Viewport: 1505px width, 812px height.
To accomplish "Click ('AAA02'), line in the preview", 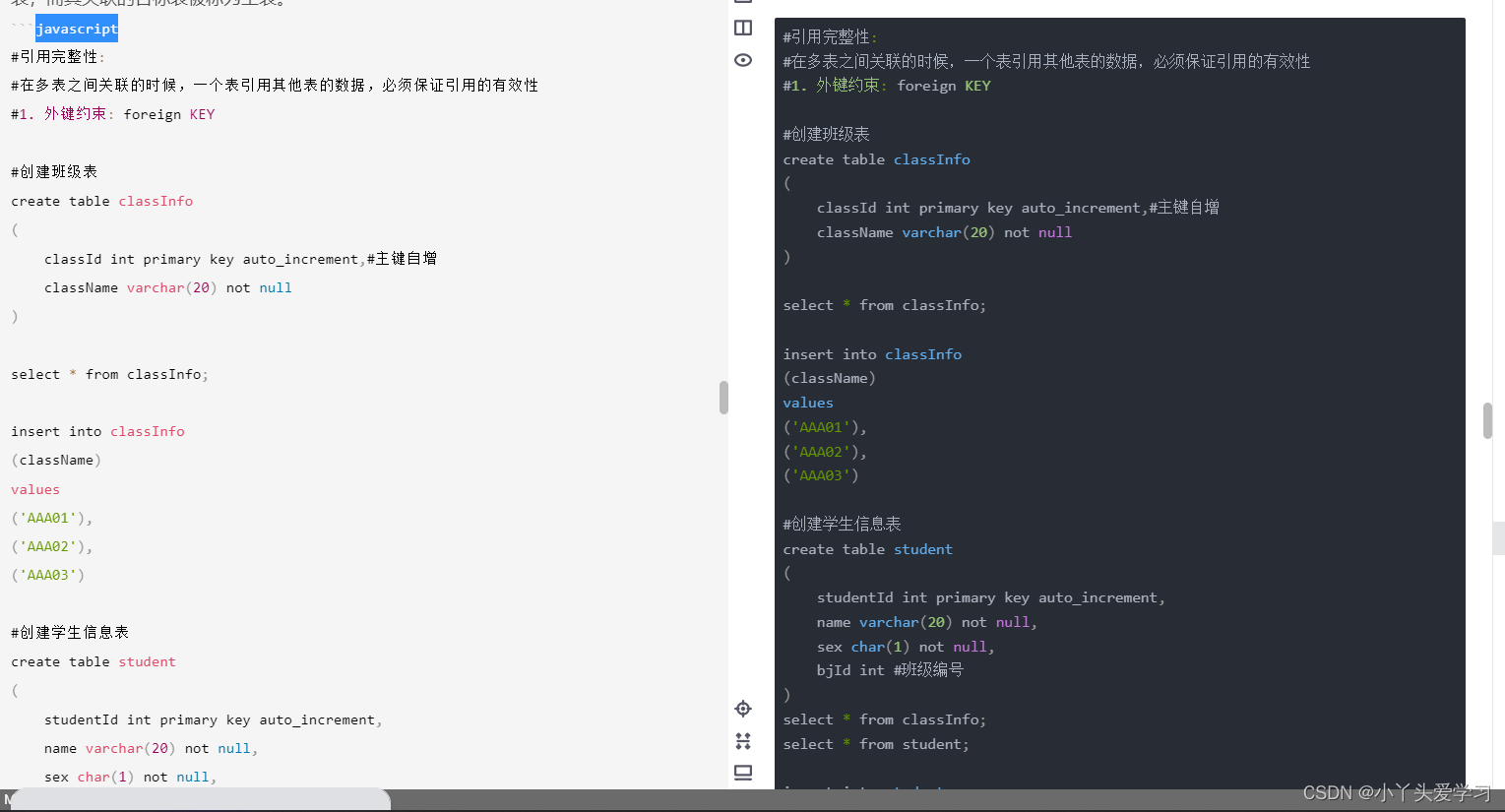I will (x=825, y=452).
